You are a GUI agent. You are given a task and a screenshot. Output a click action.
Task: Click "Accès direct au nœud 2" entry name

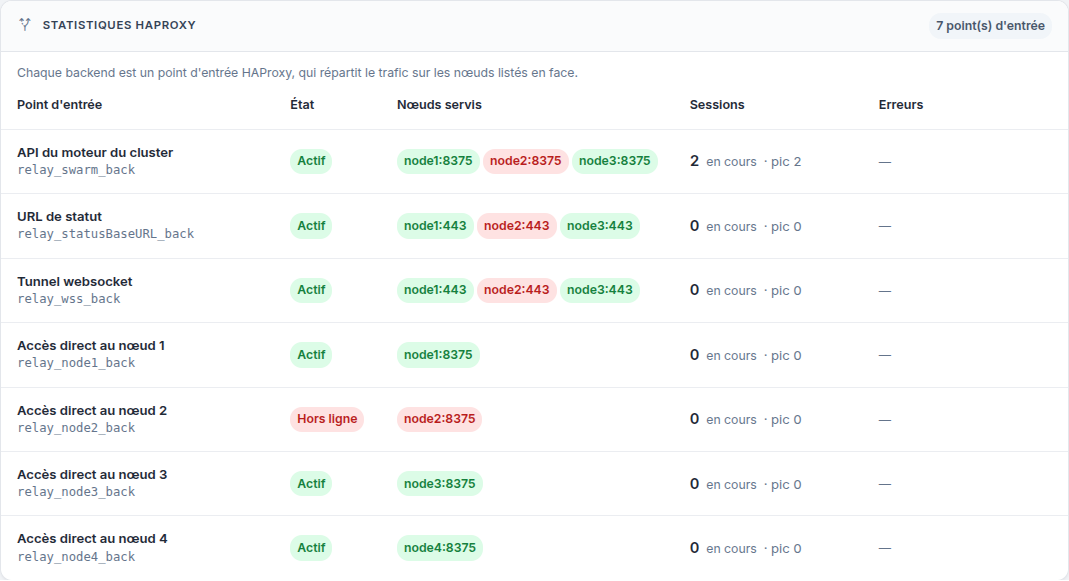tap(92, 411)
